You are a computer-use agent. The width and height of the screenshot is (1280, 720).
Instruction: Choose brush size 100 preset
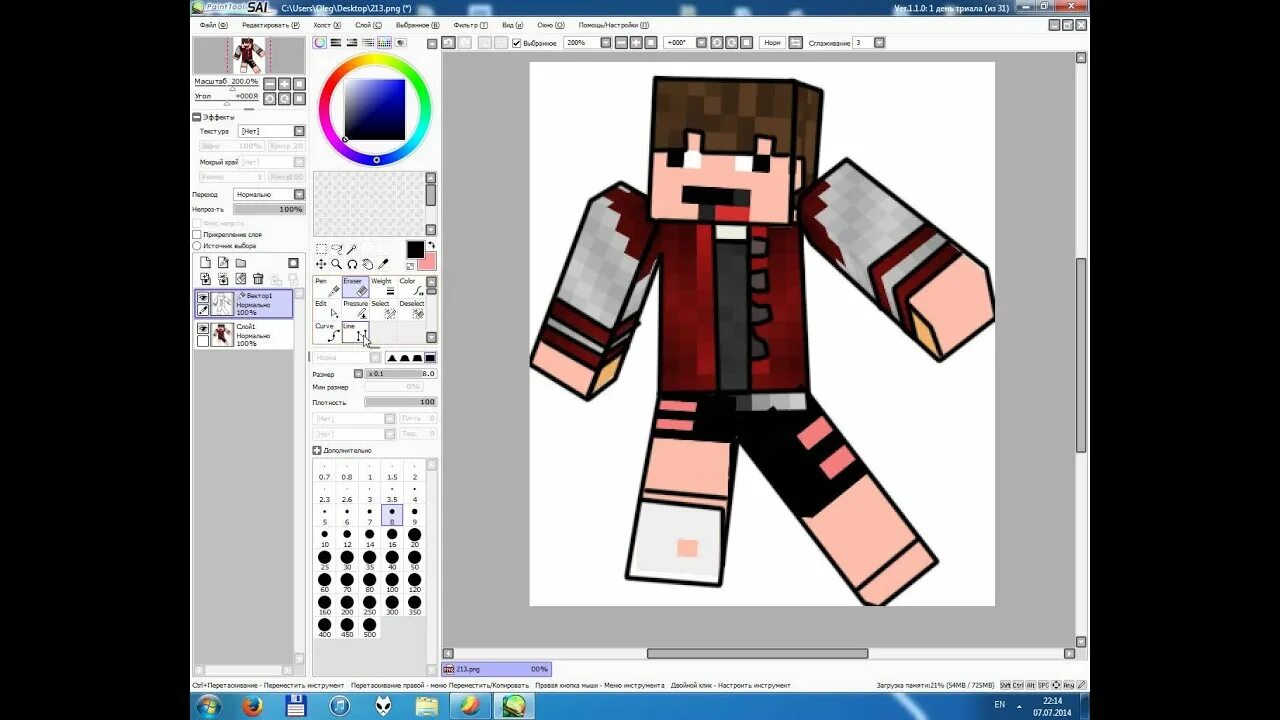[x=392, y=583]
